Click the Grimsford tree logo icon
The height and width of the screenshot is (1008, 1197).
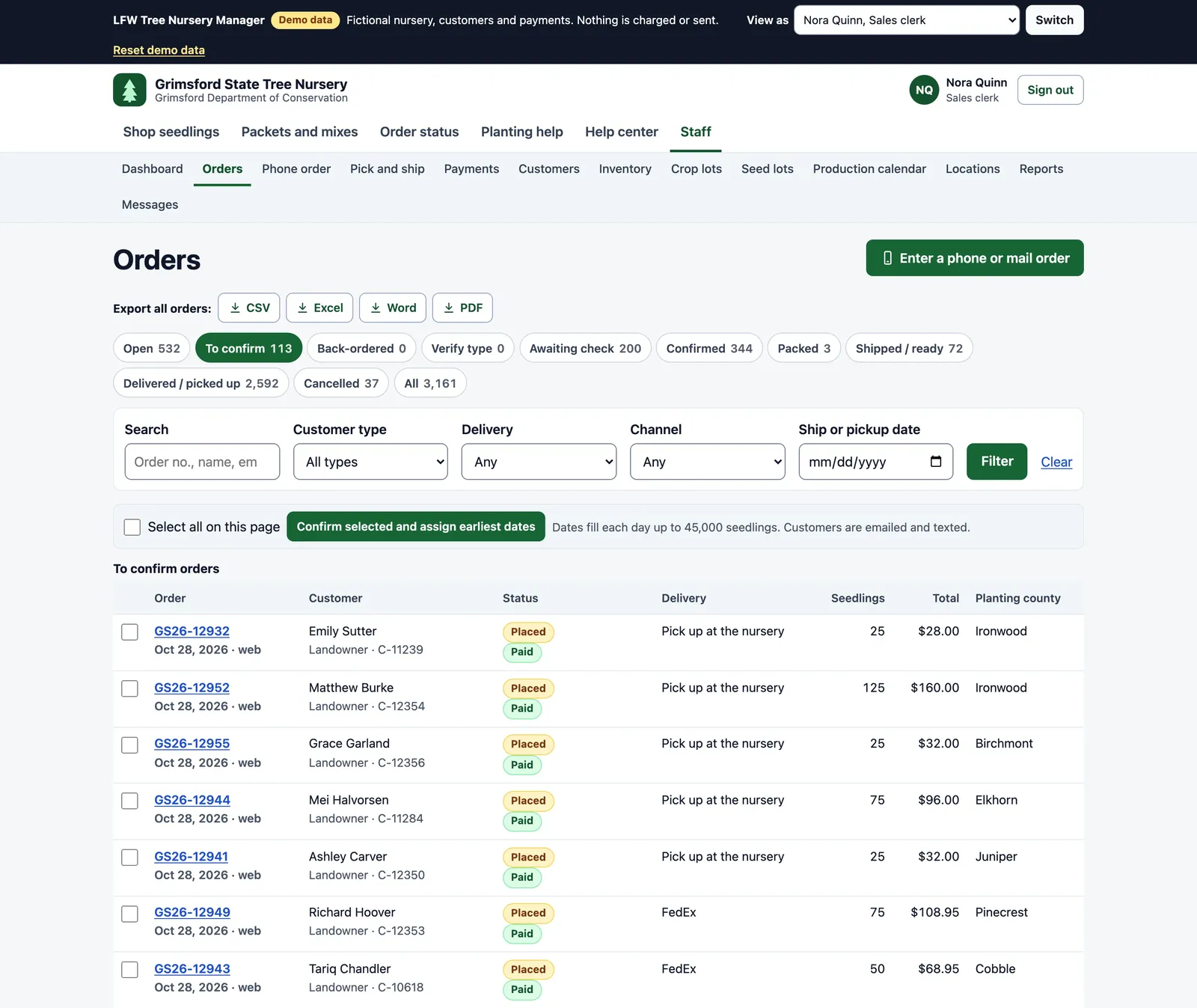tap(129, 90)
